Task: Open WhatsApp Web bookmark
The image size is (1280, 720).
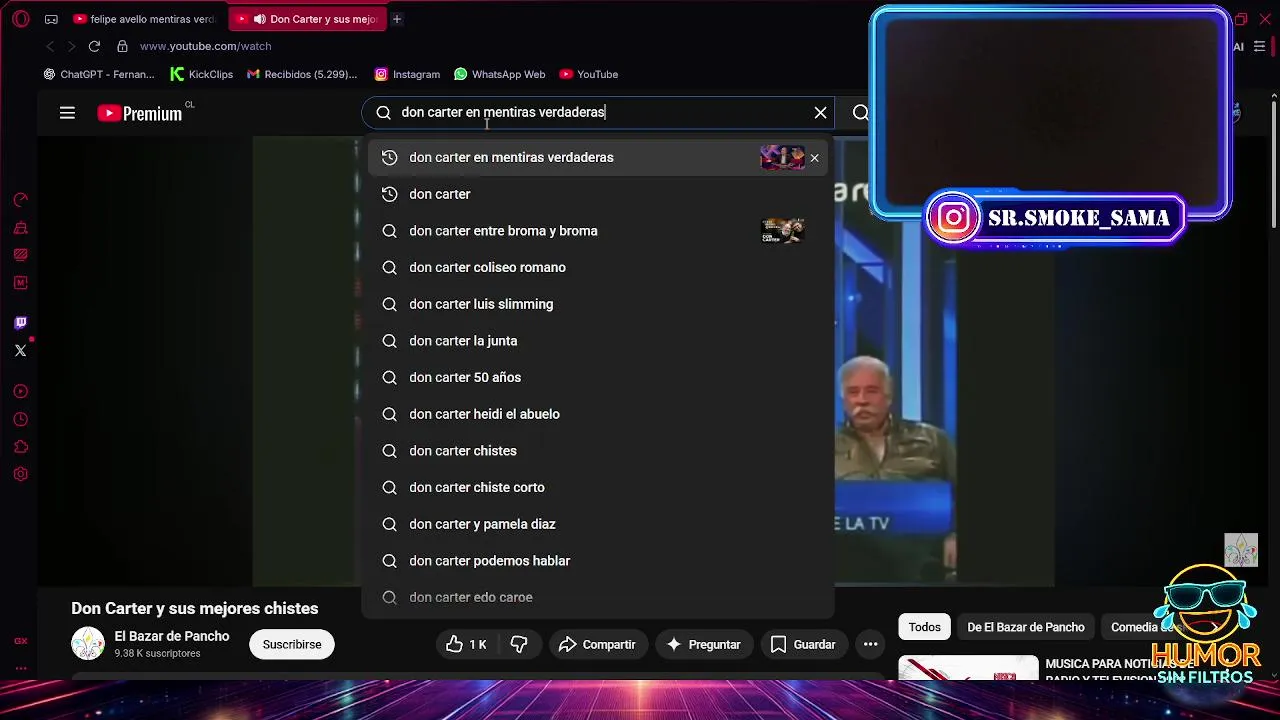Action: point(499,74)
